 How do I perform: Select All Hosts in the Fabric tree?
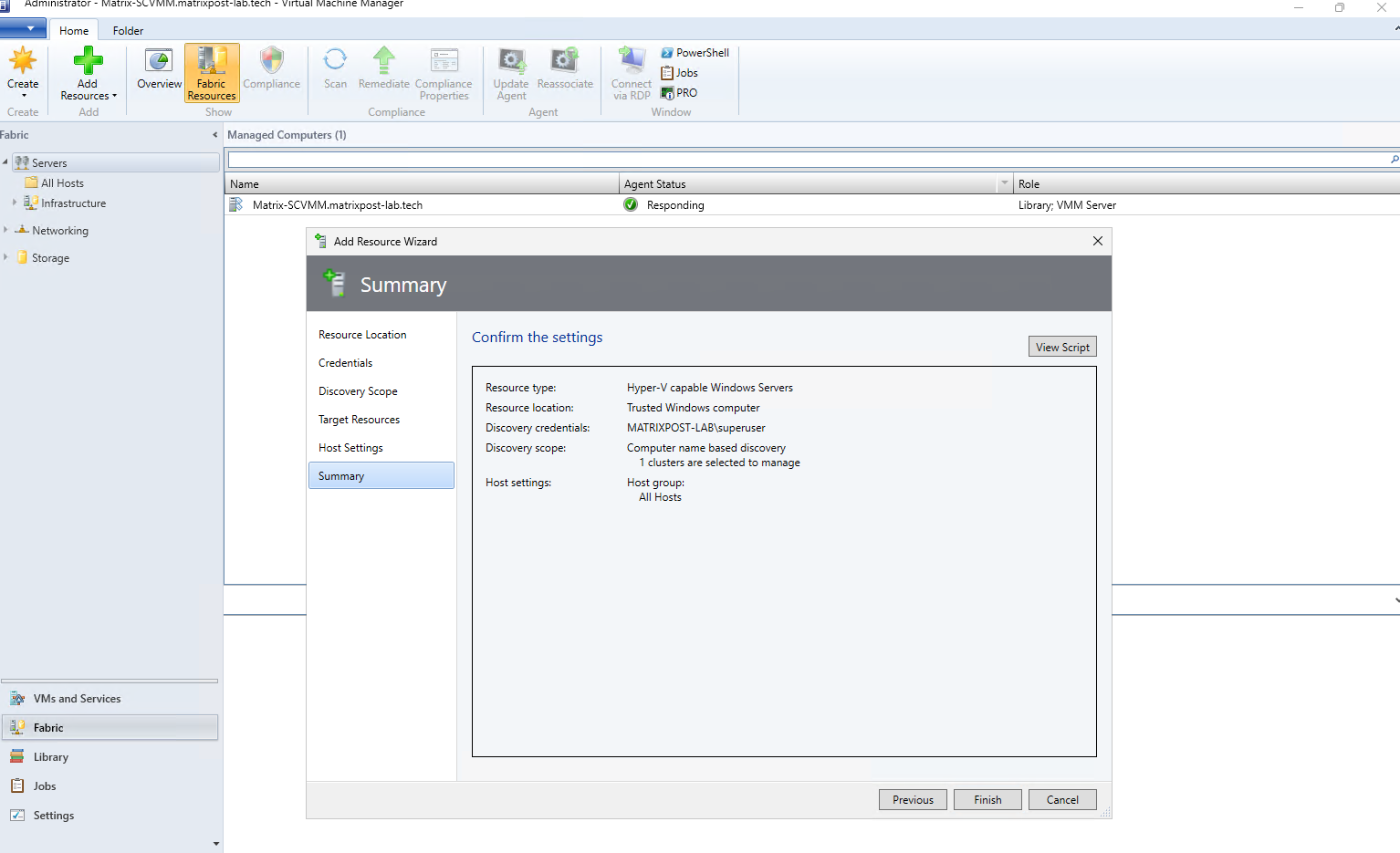[62, 183]
